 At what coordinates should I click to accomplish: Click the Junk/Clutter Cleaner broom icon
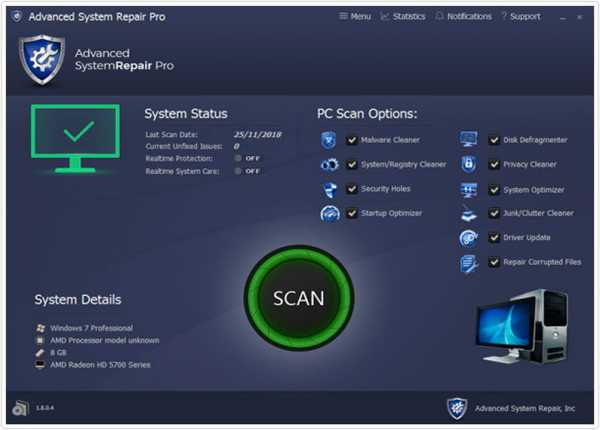click(469, 213)
